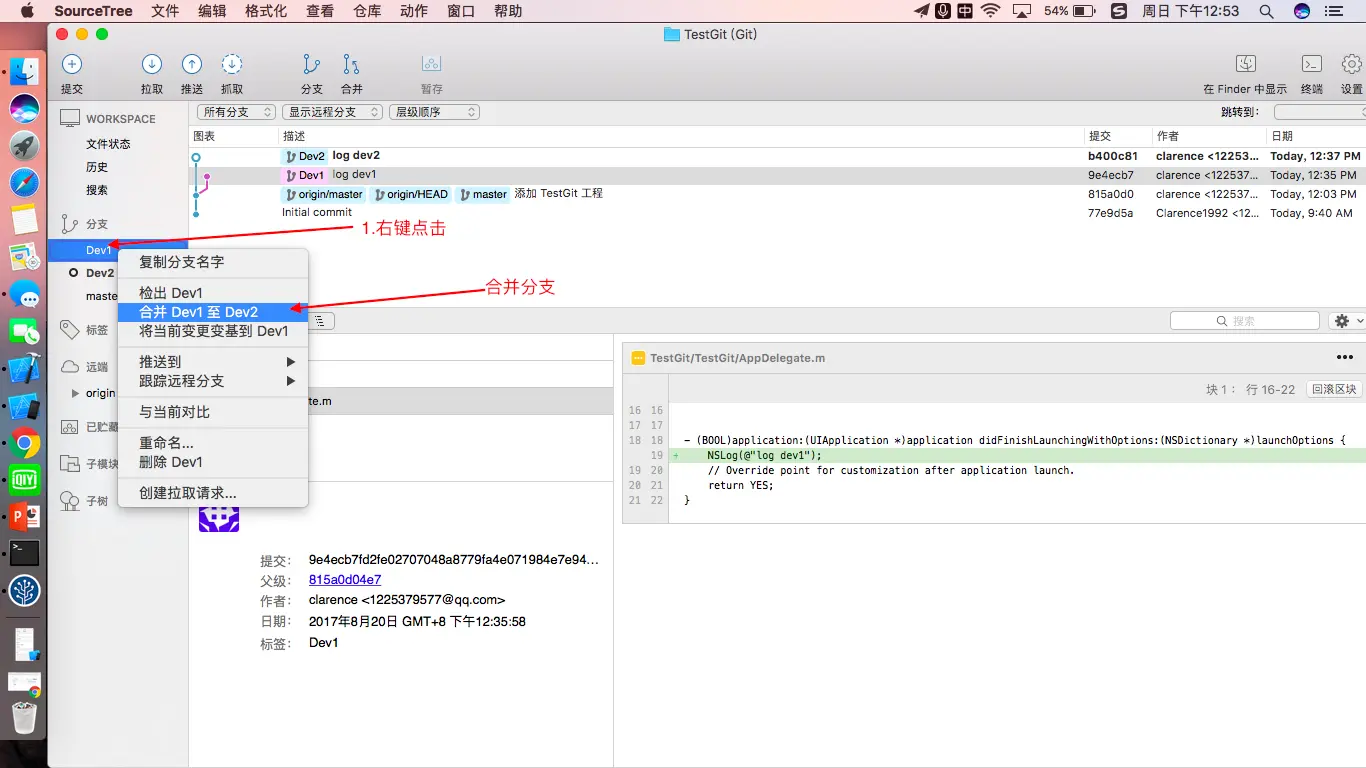Viewport: 1366px width, 768px height.
Task: Choose 创建拉取请求... in context menu
Action: pos(213,493)
